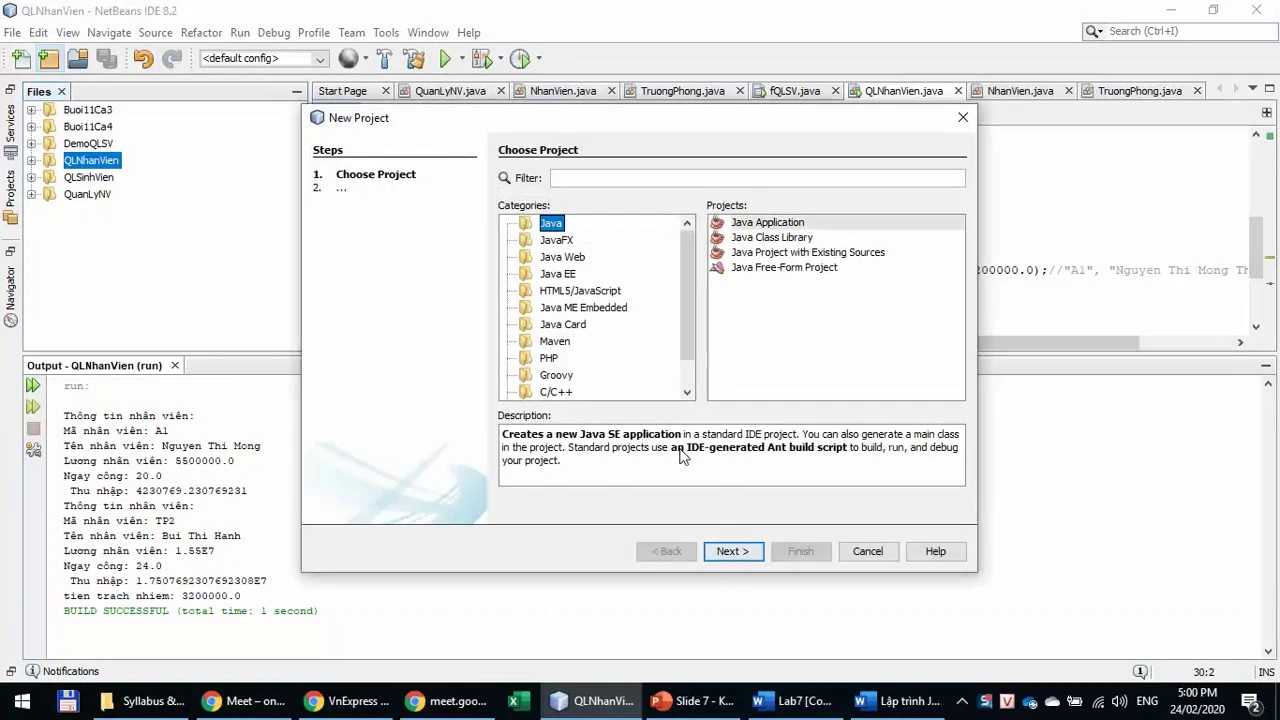This screenshot has width=1280, height=720.
Task: Click the filter magnifier icon in dialog
Action: tap(505, 178)
